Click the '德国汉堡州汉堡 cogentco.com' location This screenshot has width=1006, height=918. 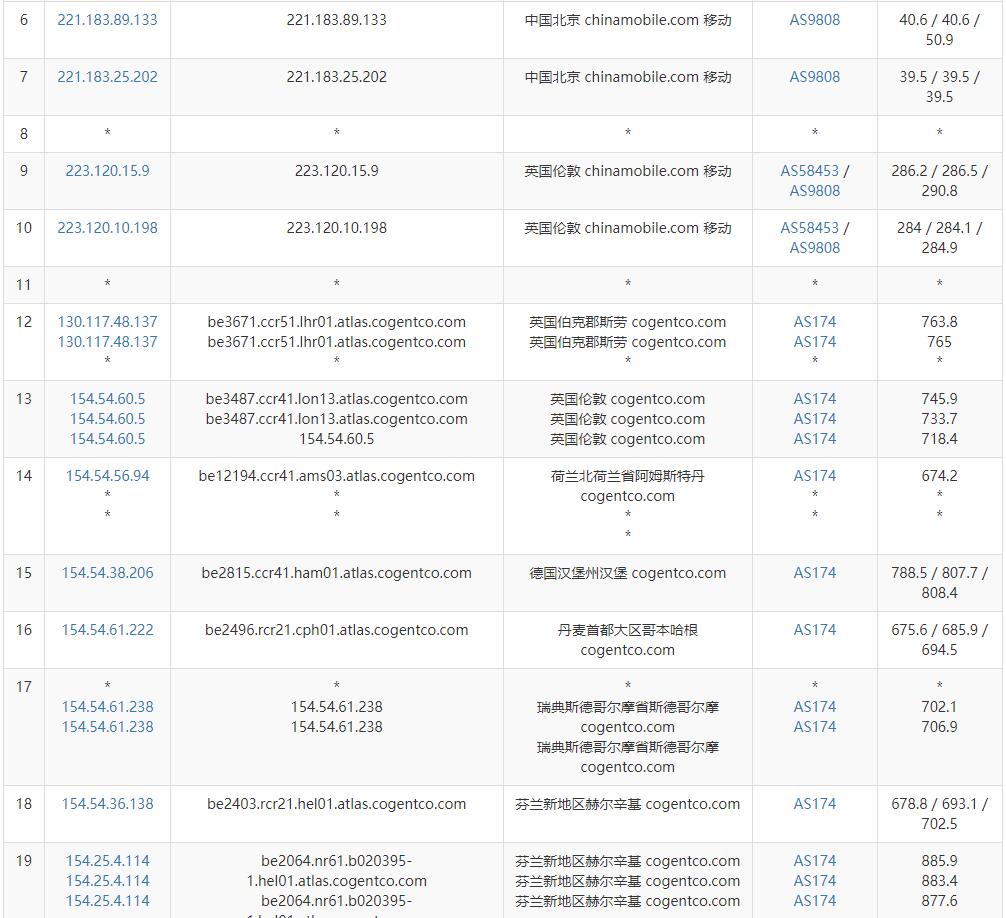coord(627,573)
